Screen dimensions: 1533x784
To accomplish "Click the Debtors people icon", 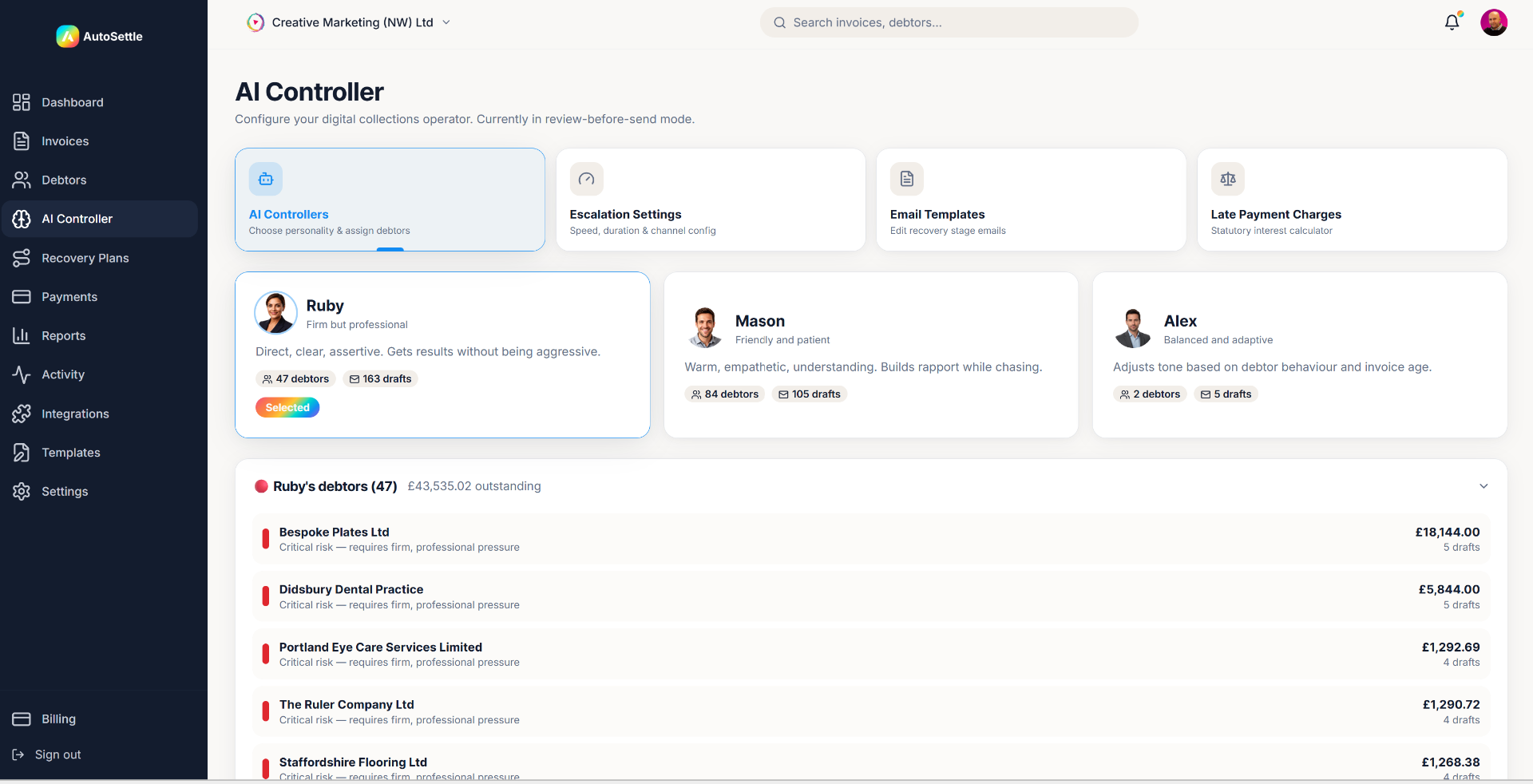I will (22, 180).
